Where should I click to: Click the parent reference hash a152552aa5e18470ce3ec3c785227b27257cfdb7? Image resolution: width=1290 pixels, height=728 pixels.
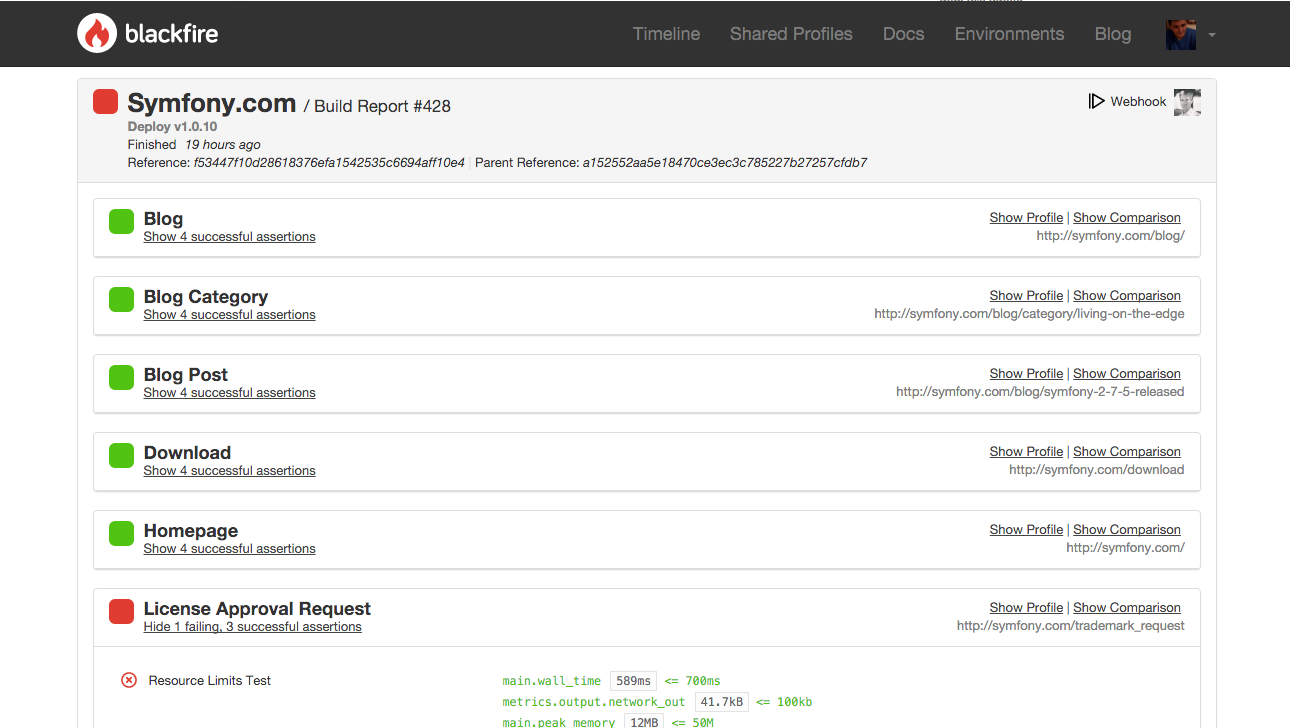click(x=725, y=162)
